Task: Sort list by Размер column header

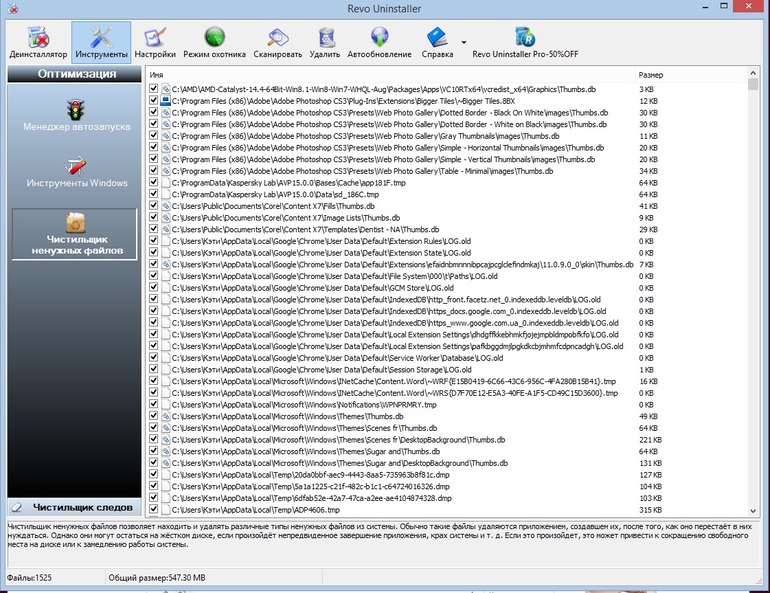Action: click(x=690, y=75)
